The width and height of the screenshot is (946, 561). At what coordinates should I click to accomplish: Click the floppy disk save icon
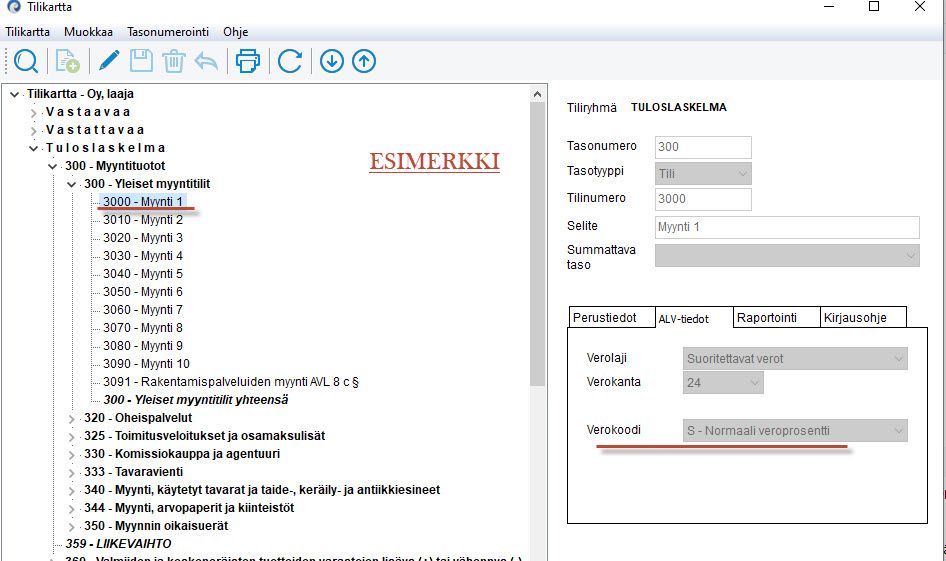pos(141,61)
